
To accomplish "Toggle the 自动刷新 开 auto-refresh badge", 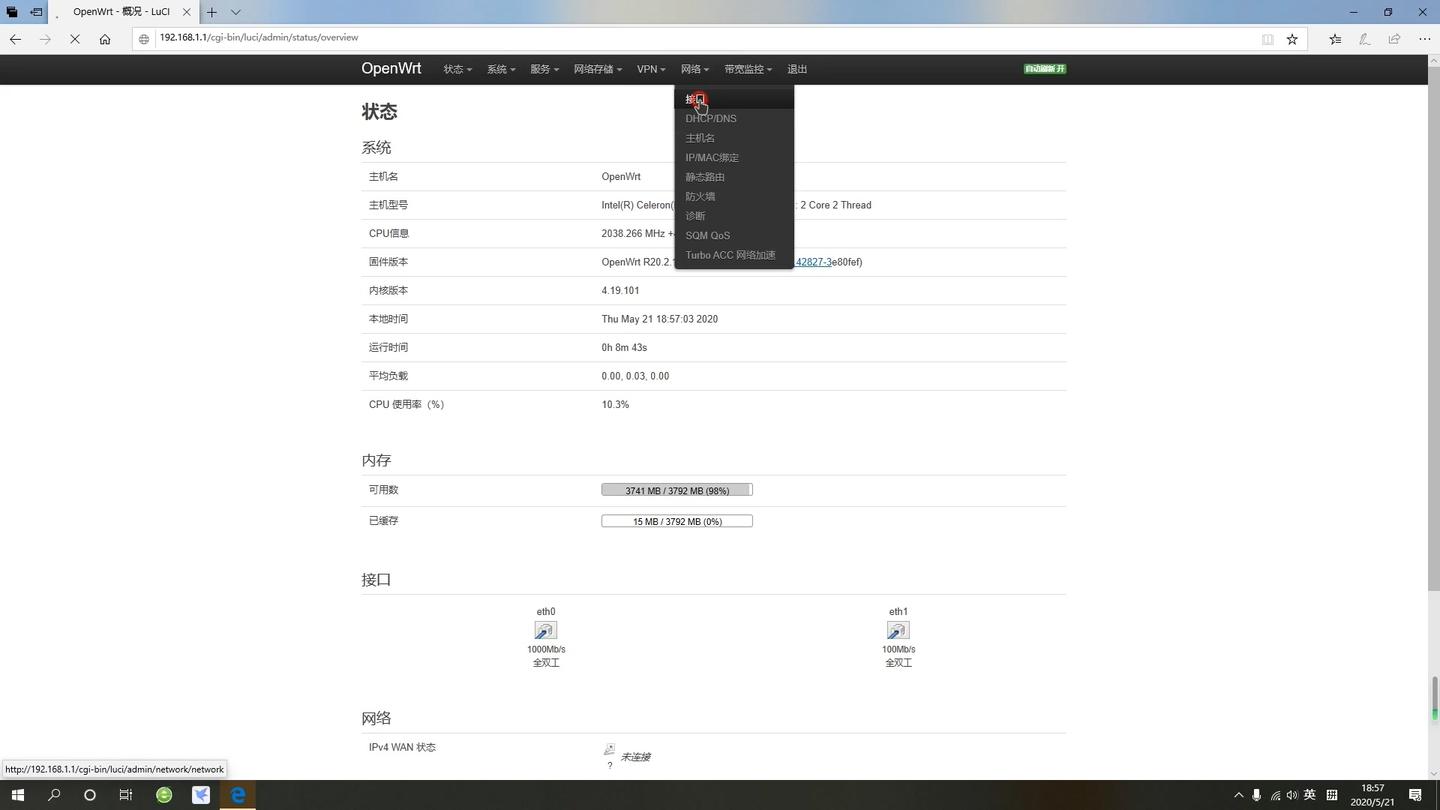I will tap(1045, 69).
